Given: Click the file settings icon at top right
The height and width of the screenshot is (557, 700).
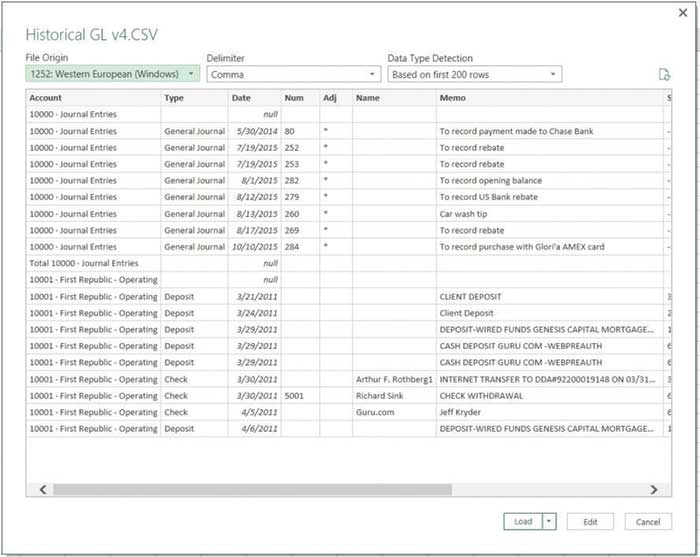Looking at the screenshot, I should coord(664,75).
